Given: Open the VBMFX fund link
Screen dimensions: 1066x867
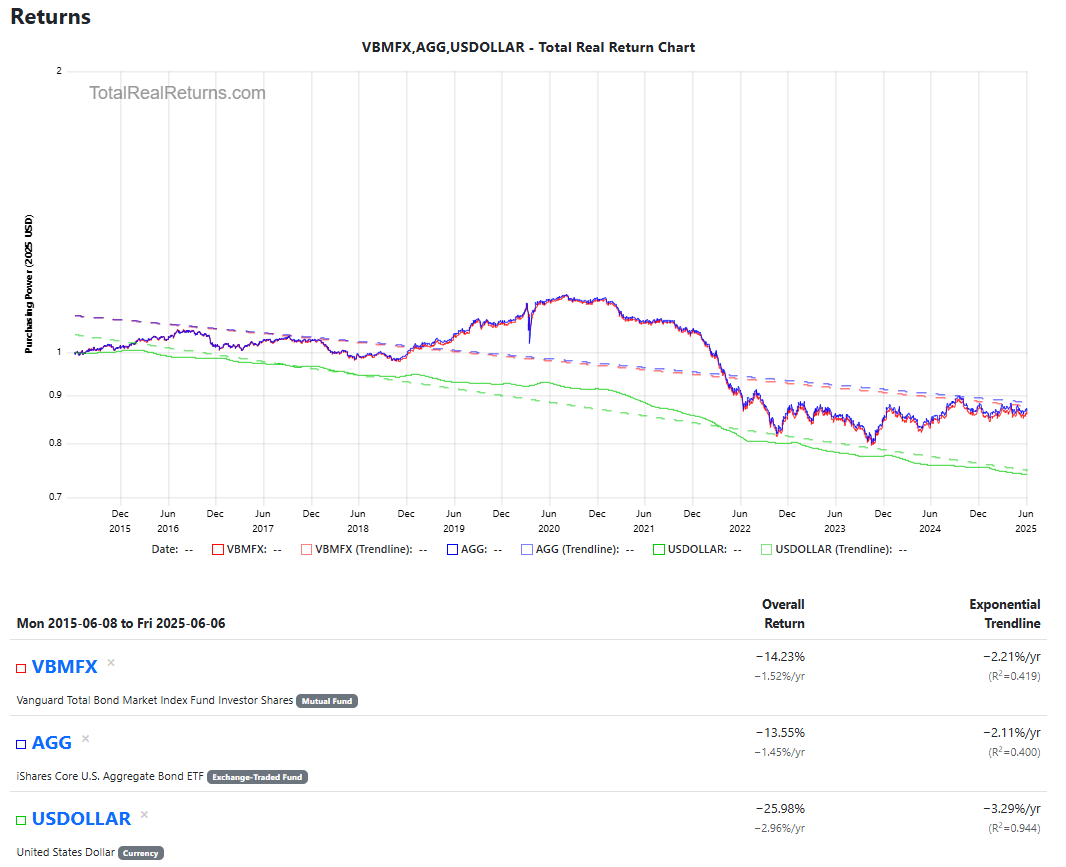Looking at the screenshot, I should (x=65, y=666).
